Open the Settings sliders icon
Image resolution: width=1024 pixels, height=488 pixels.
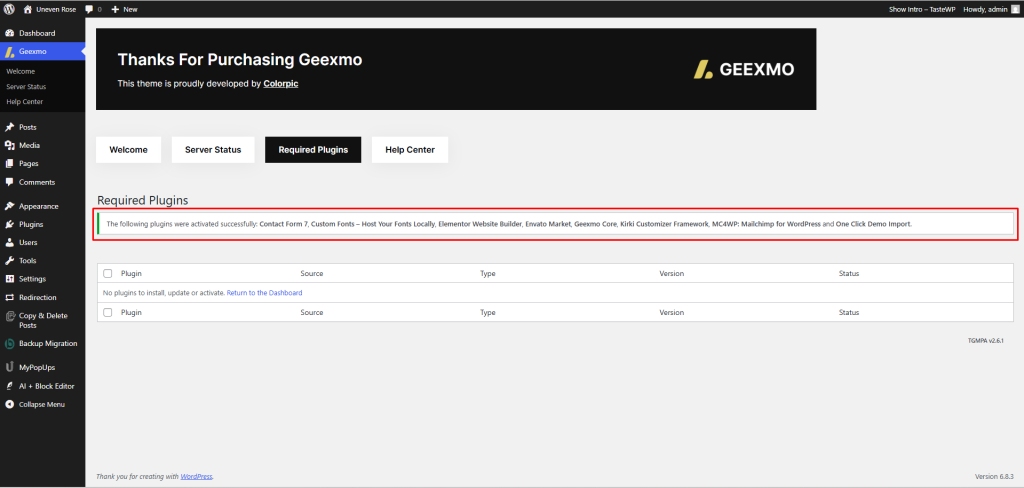tap(10, 279)
